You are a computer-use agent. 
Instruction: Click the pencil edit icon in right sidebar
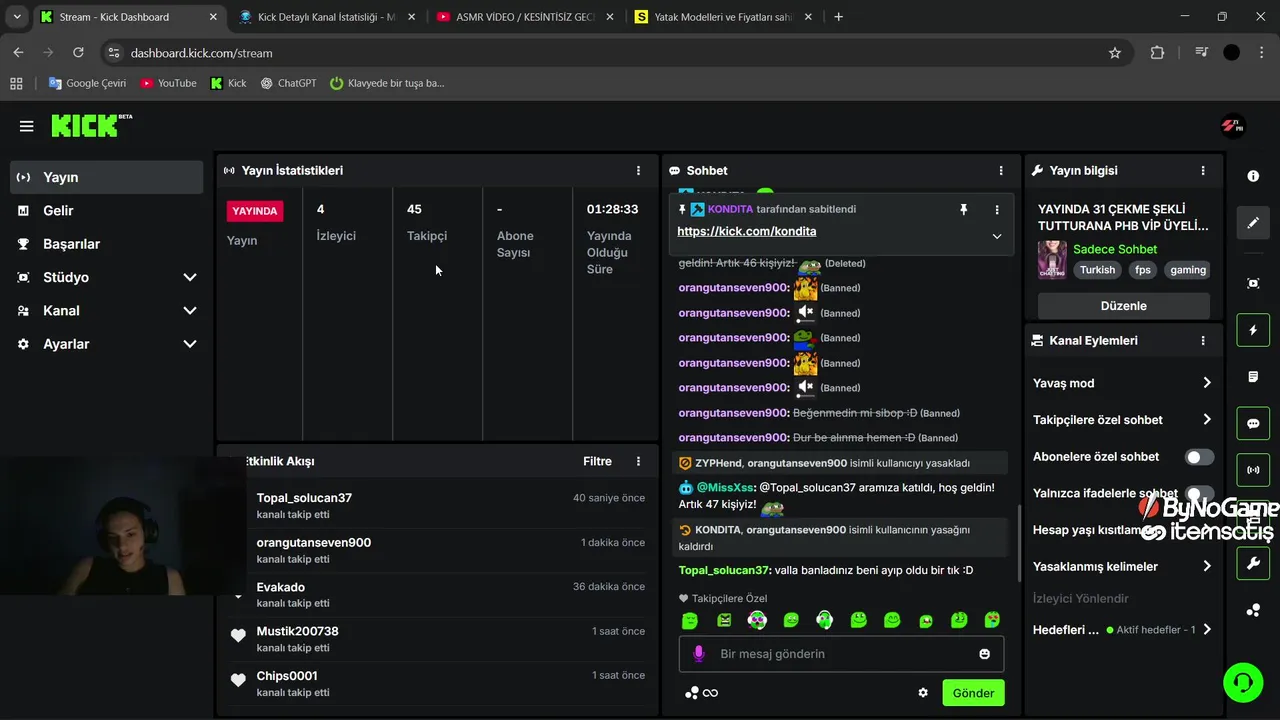point(1253,223)
